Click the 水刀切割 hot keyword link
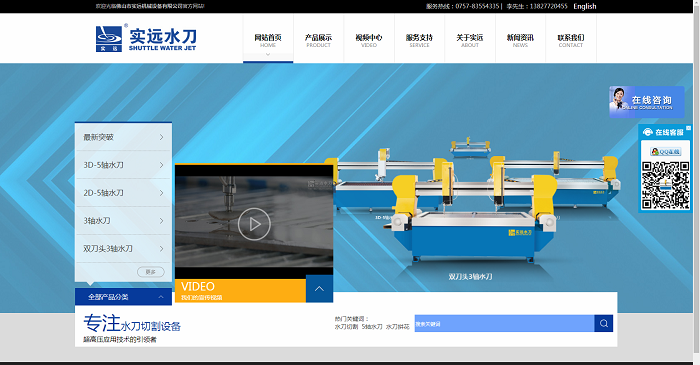The image size is (700, 365). coord(346,327)
